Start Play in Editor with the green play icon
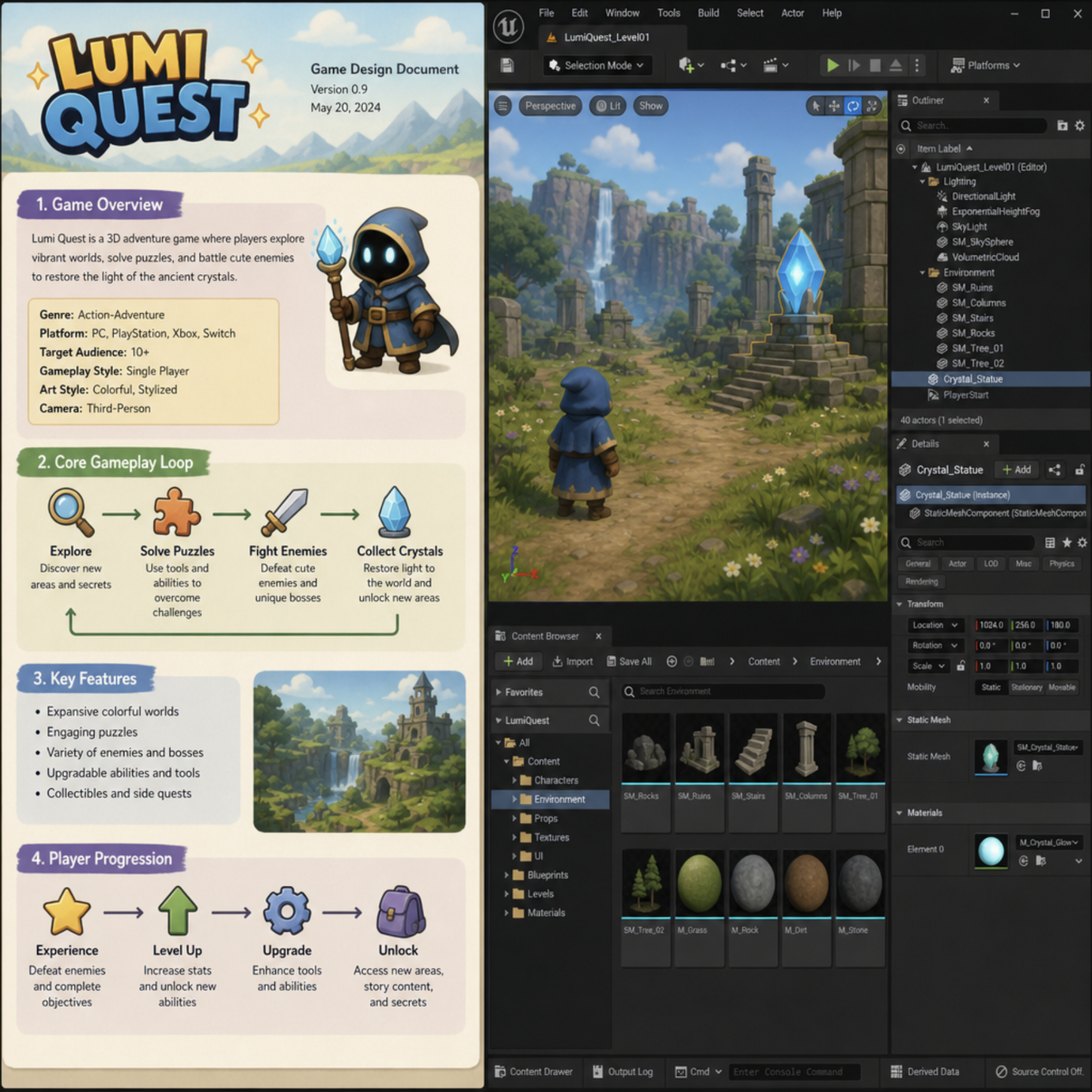 coord(832,65)
